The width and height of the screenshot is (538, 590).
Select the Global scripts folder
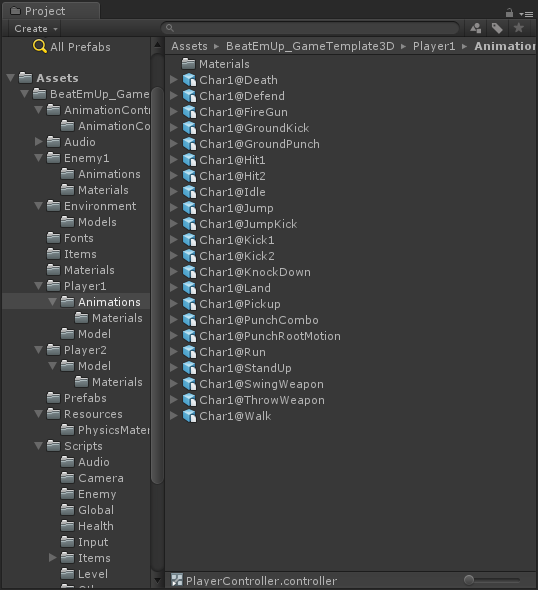point(96,510)
